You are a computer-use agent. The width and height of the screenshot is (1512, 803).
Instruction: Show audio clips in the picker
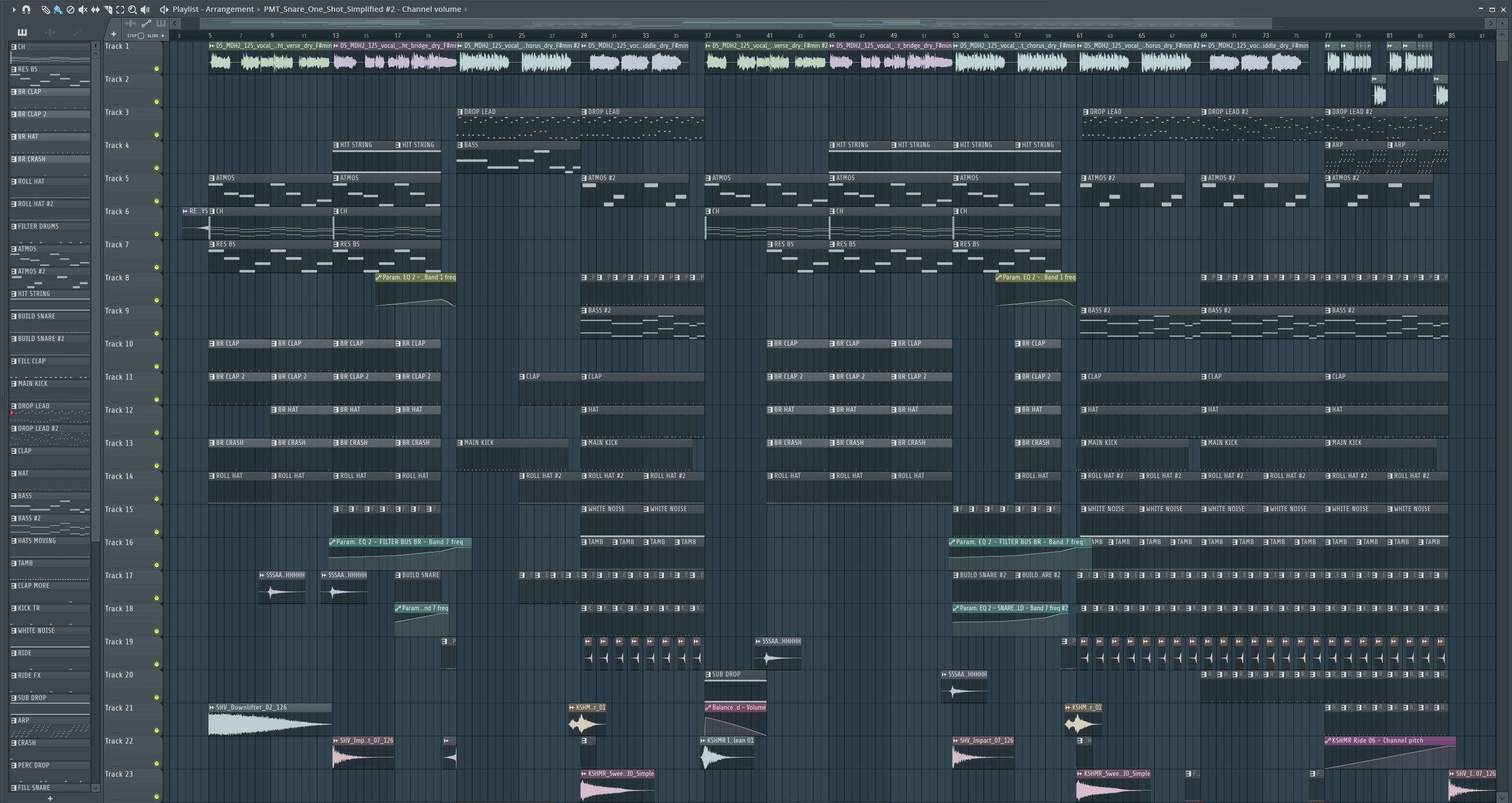pyautogui.click(x=50, y=32)
